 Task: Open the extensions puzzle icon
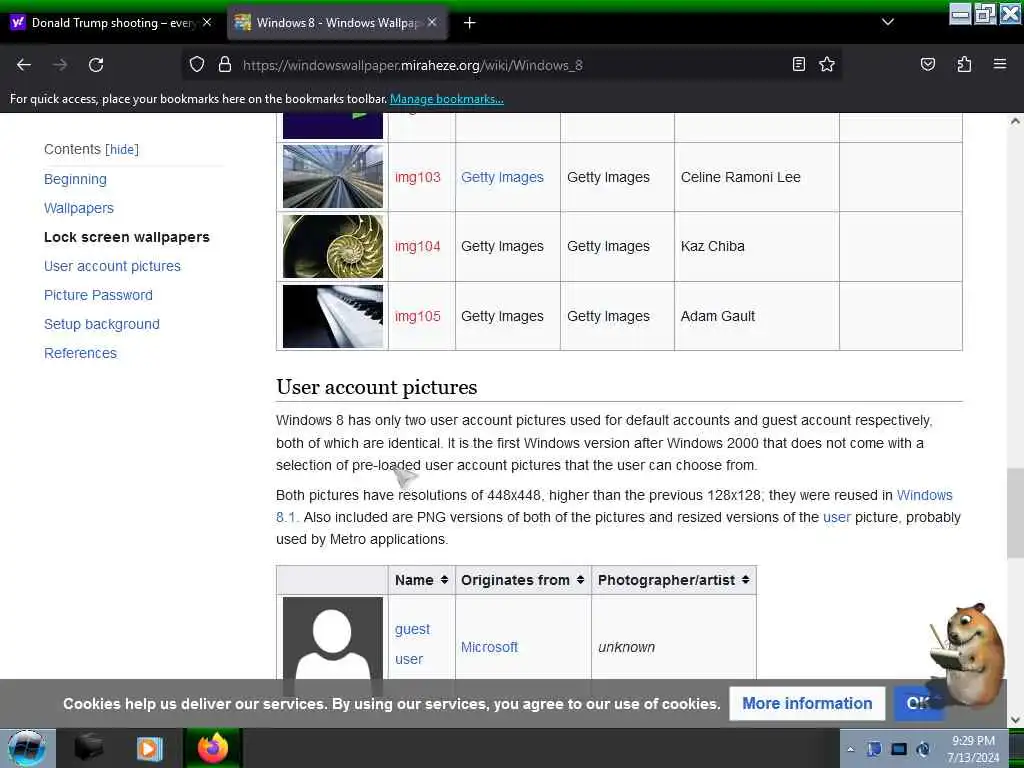tap(964, 65)
